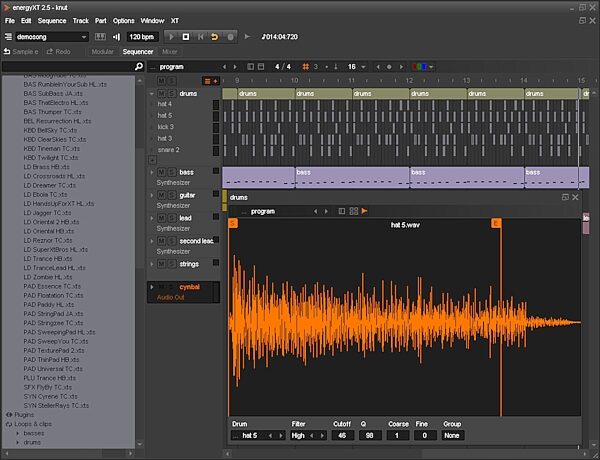Click the Group None field

[452, 436]
